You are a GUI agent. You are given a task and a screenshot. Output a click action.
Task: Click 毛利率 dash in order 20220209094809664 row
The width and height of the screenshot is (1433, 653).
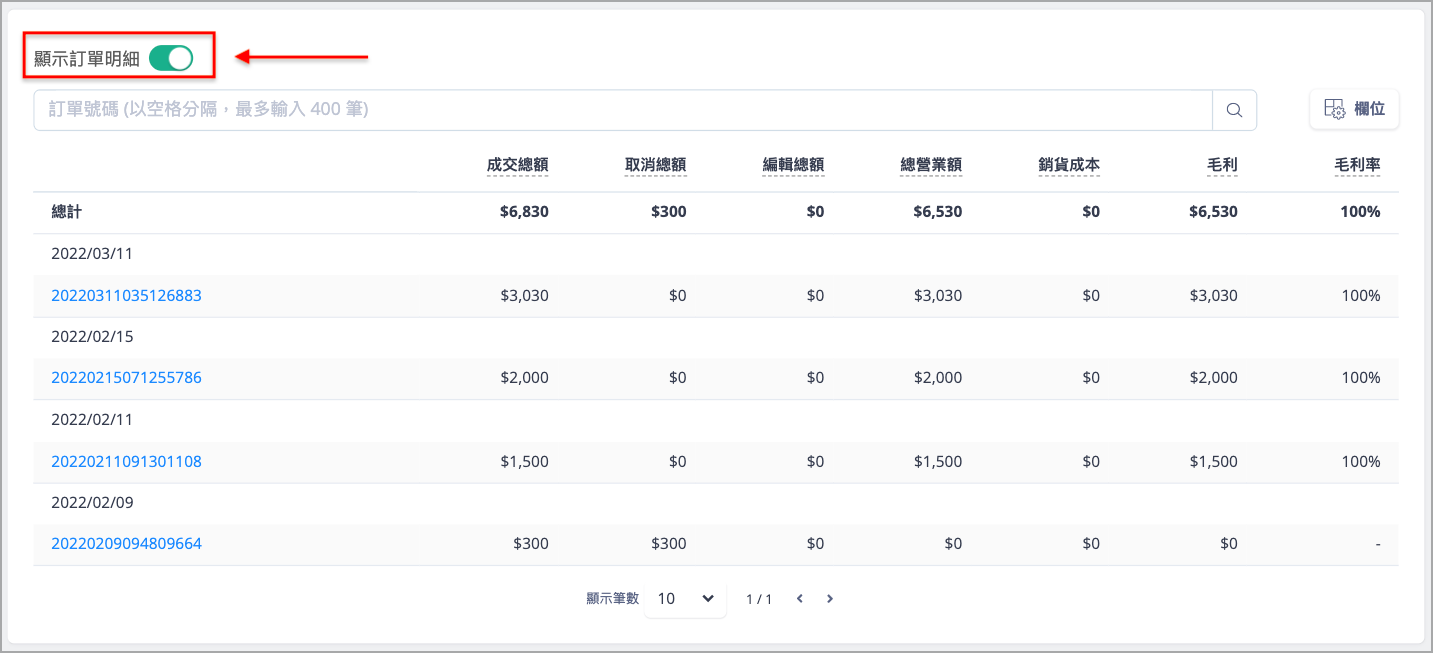1377,544
